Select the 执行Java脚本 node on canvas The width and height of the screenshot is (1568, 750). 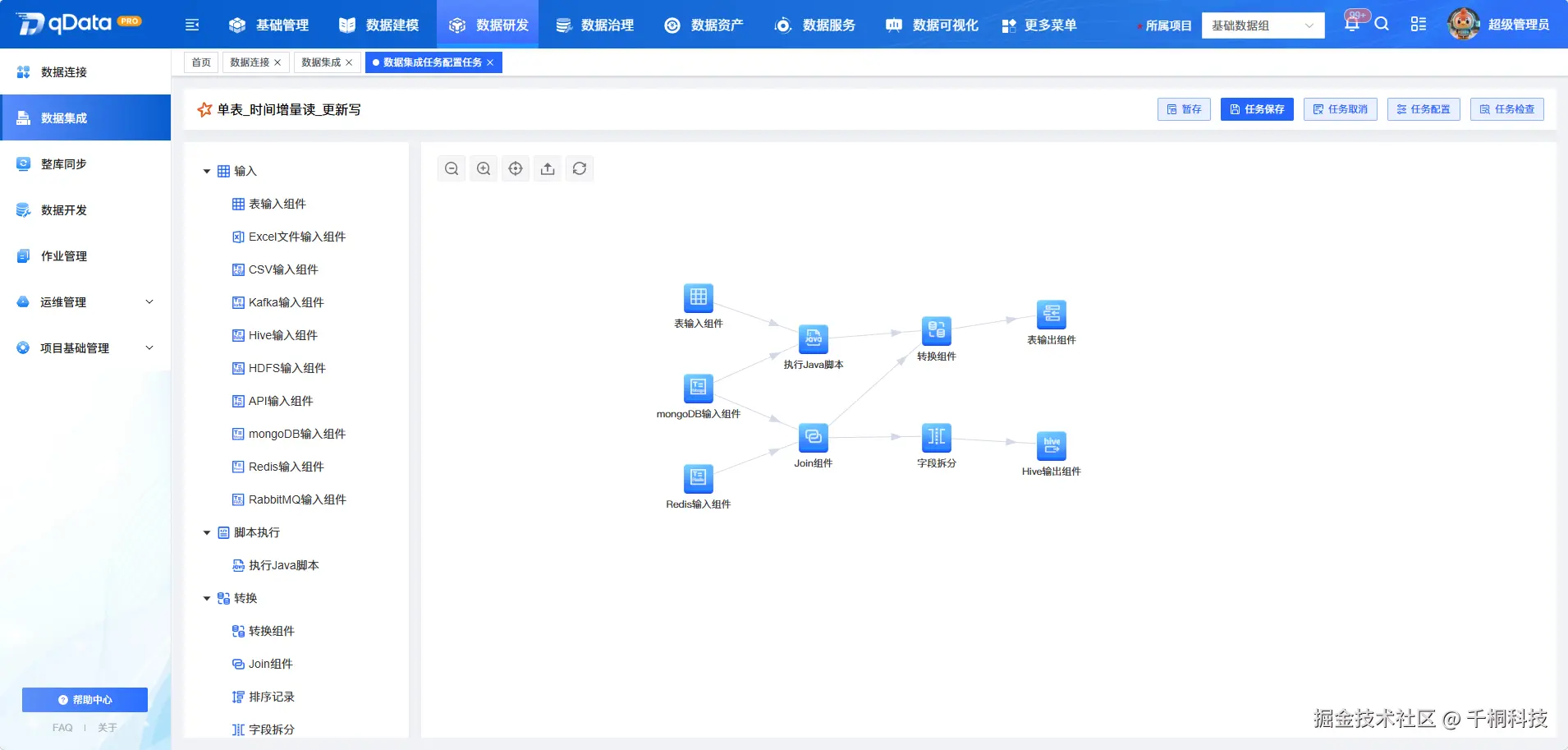tap(814, 338)
